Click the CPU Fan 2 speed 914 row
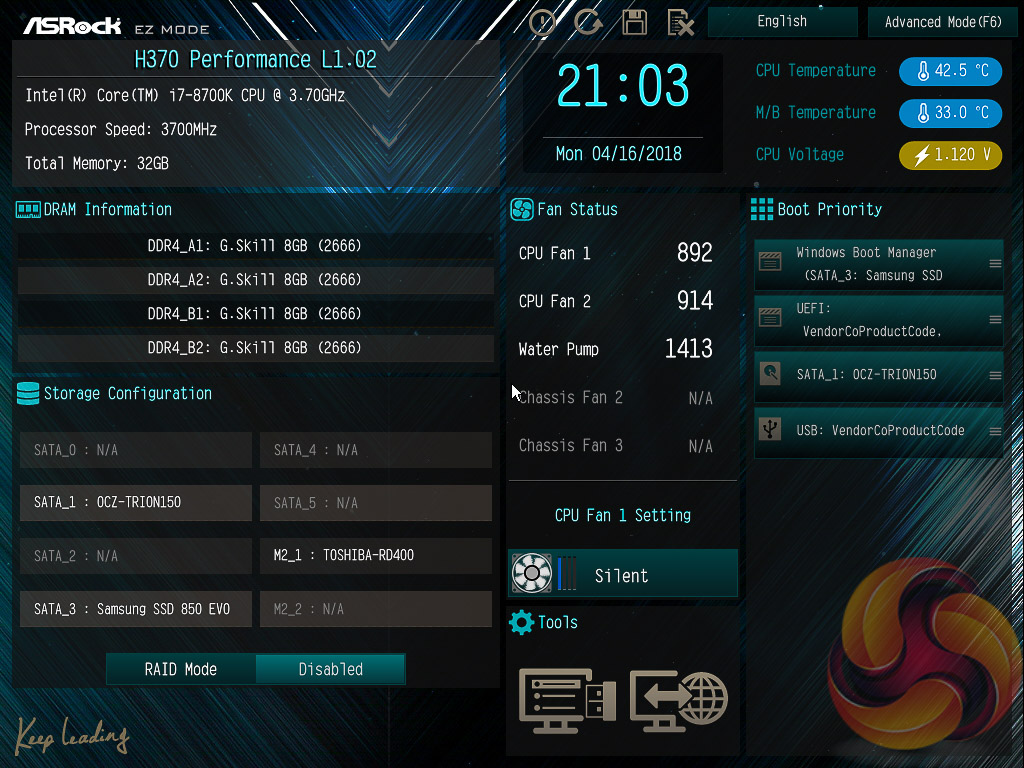 (615, 301)
